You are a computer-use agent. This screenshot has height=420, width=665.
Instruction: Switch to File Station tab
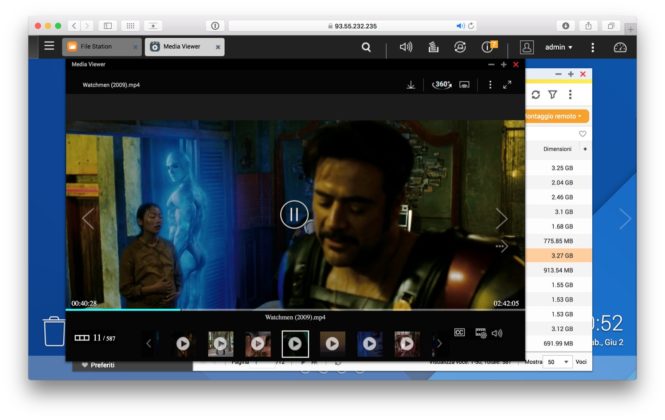[x=102, y=47]
